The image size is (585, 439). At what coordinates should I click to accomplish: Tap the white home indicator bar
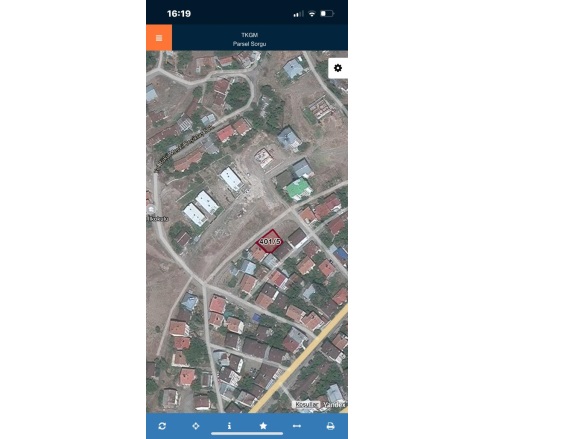[x=247, y=434]
